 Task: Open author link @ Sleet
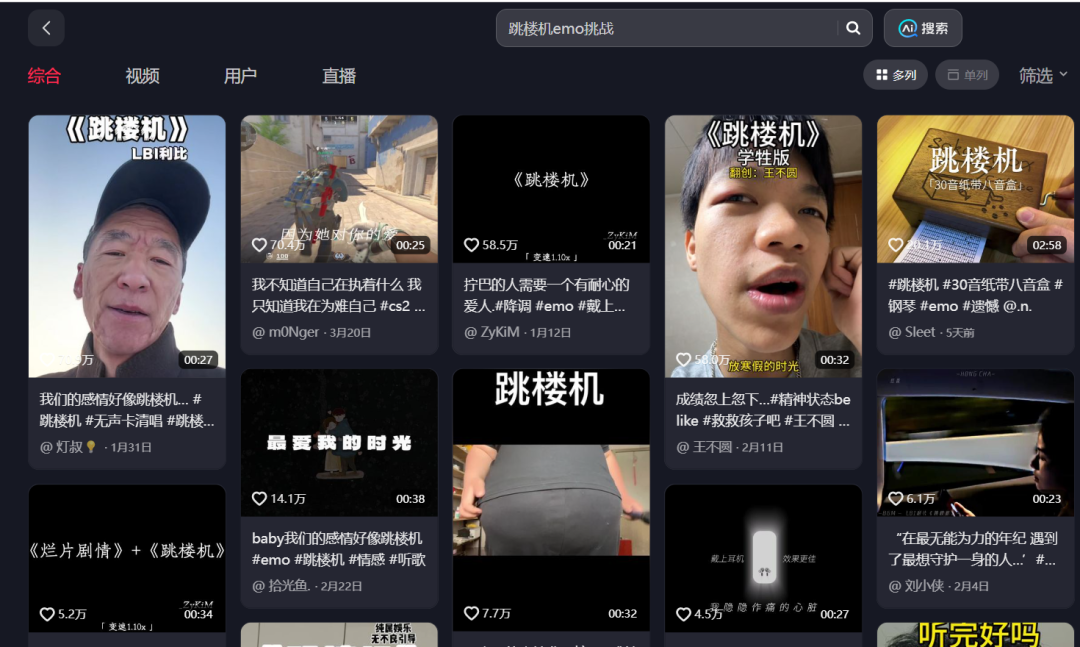[912, 332]
